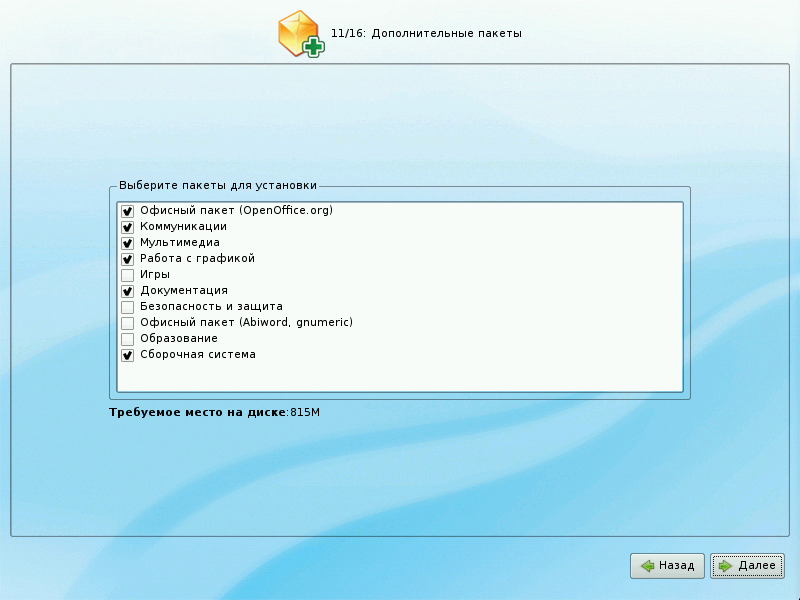Check the Безопасность и защита checkbox

pos(127,307)
